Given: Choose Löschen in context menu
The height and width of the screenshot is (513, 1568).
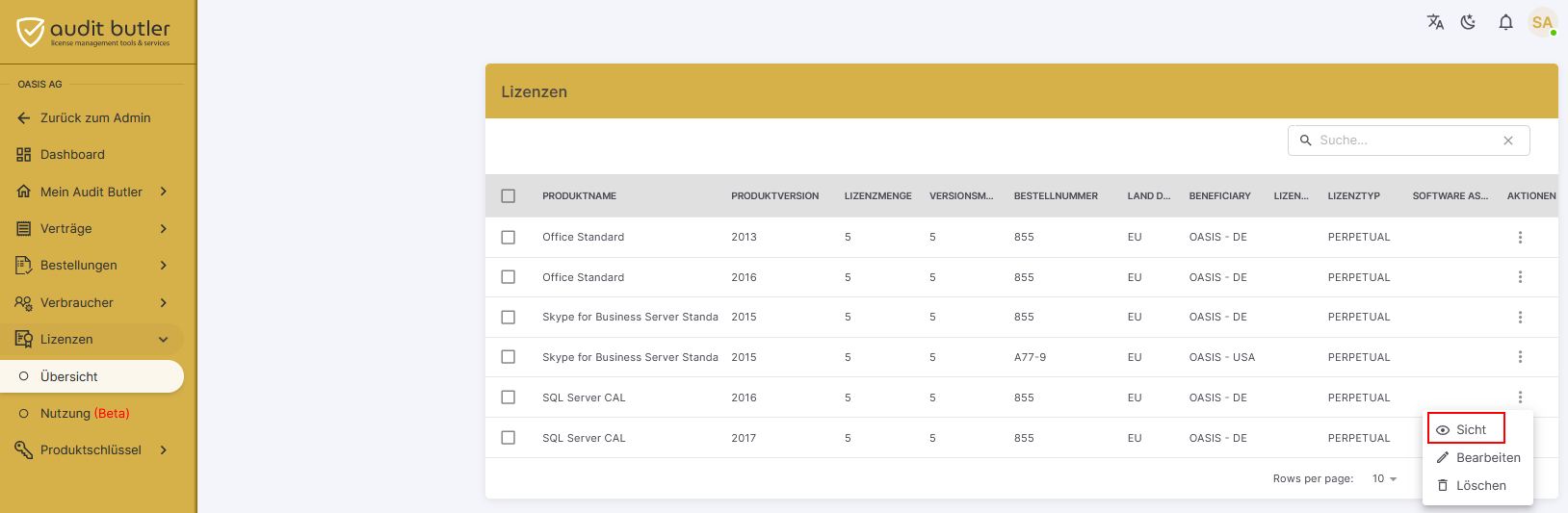Looking at the screenshot, I should click(1477, 486).
